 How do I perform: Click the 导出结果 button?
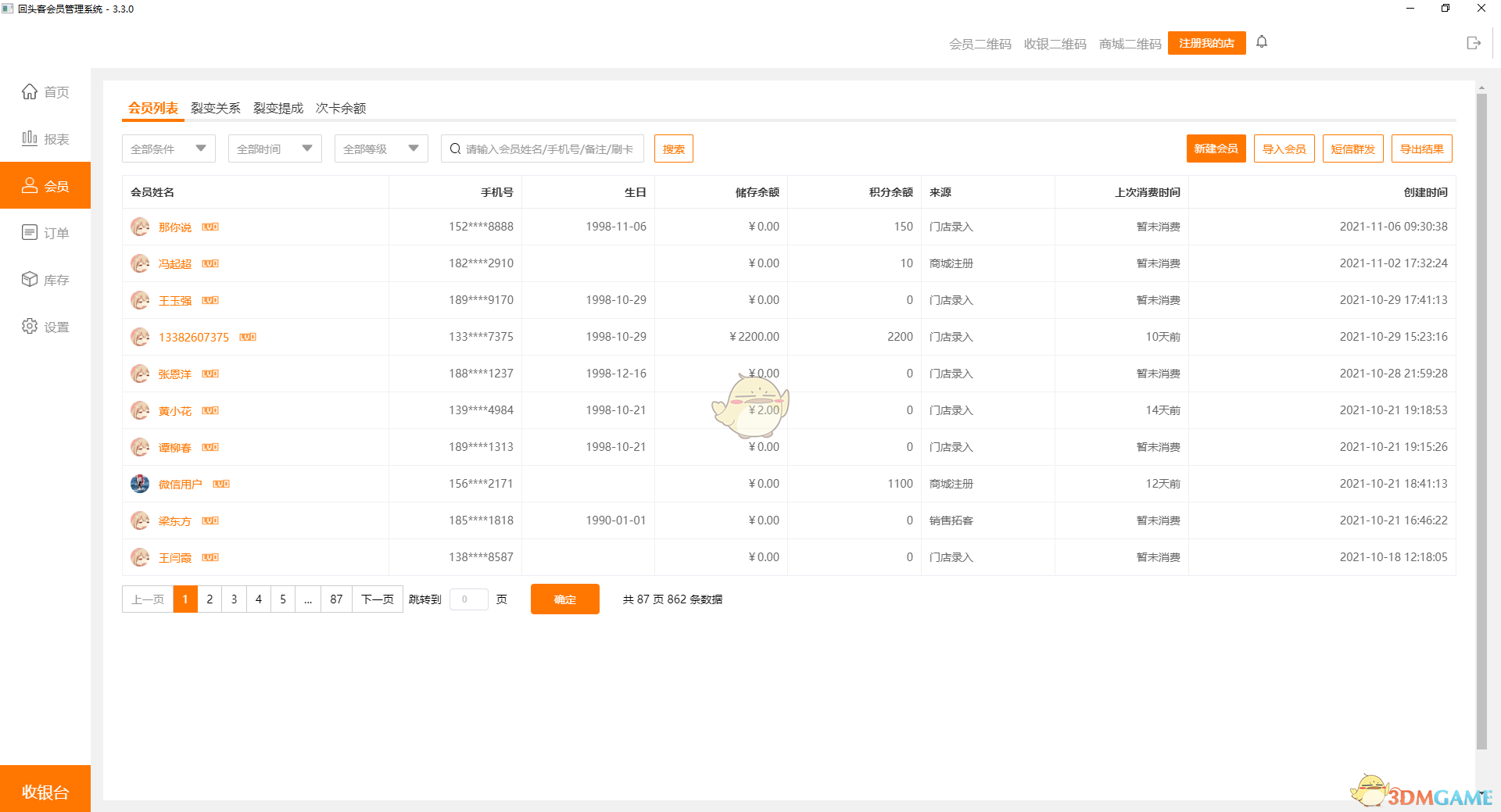[x=1421, y=148]
